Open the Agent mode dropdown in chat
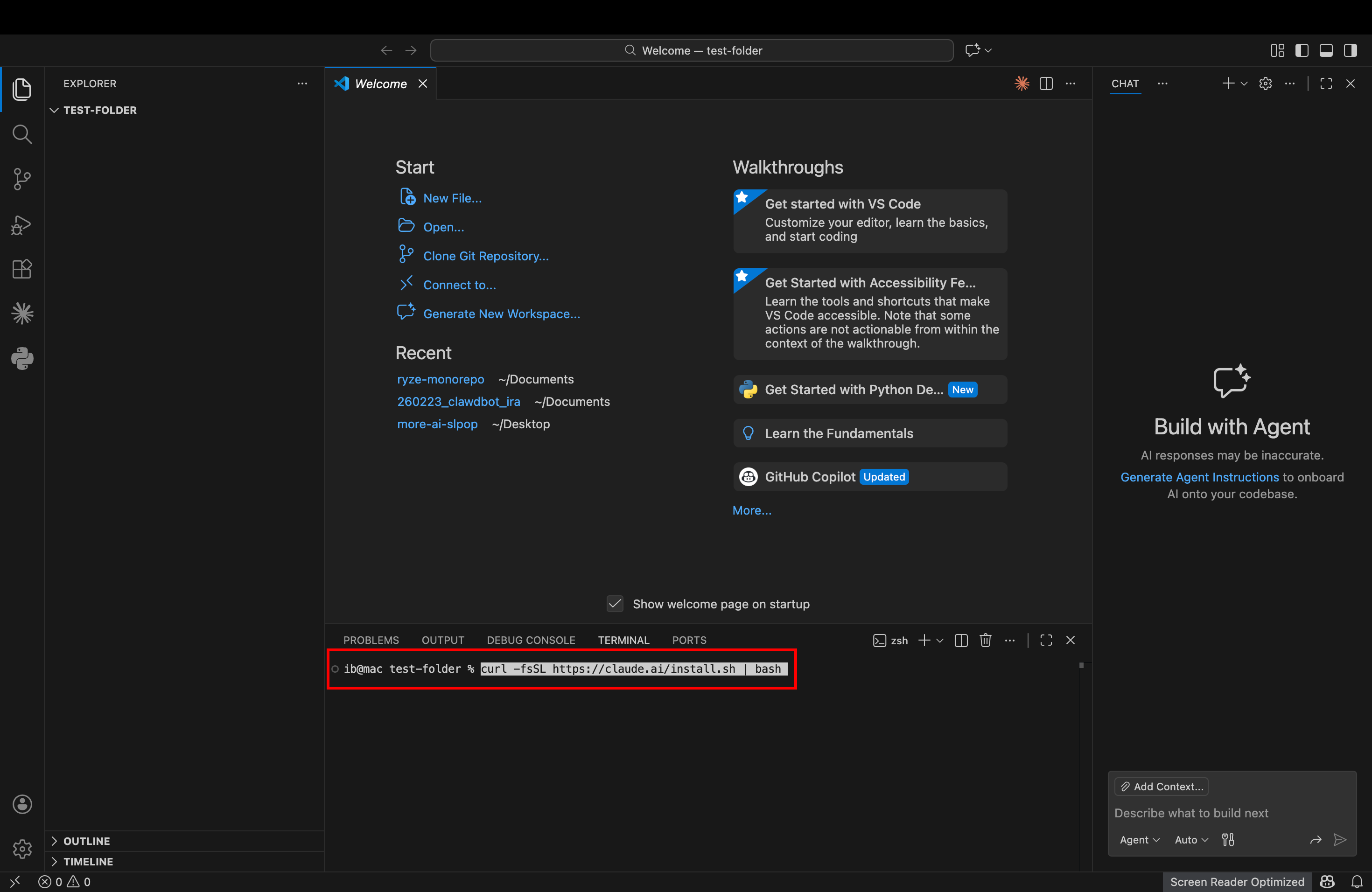Image resolution: width=1372 pixels, height=892 pixels. 1140,840
